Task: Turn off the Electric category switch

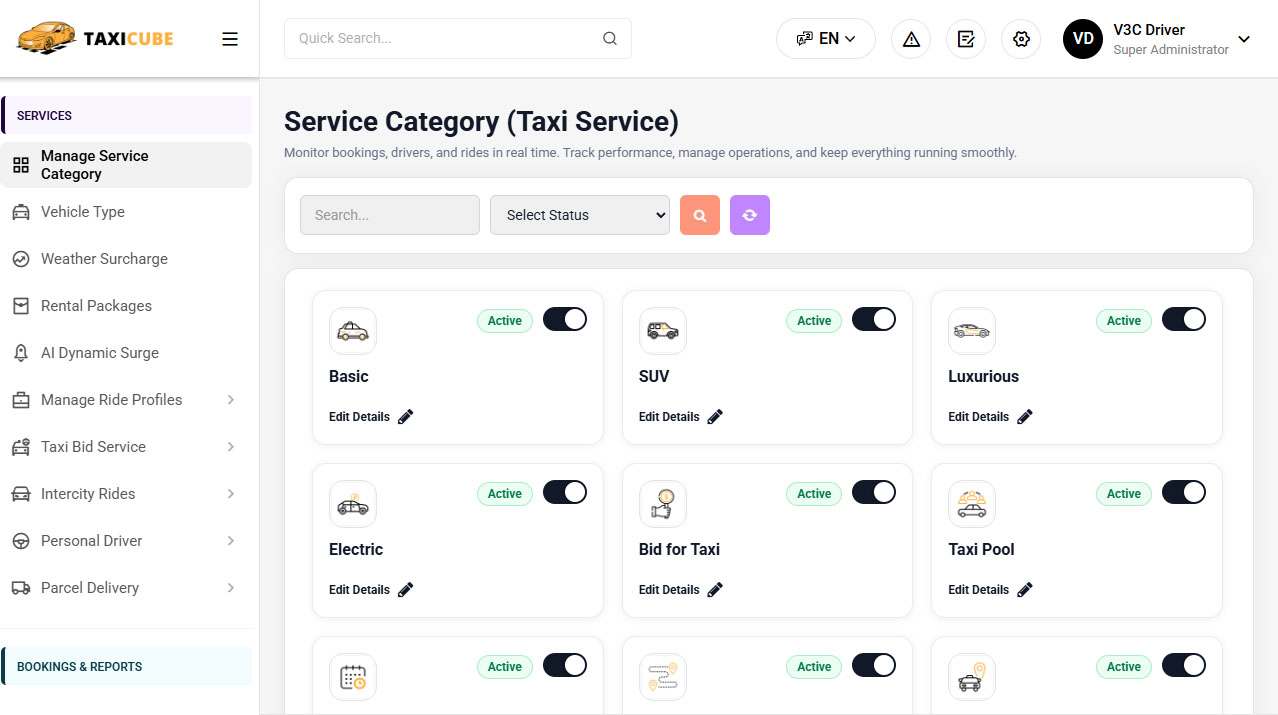Action: [565, 492]
